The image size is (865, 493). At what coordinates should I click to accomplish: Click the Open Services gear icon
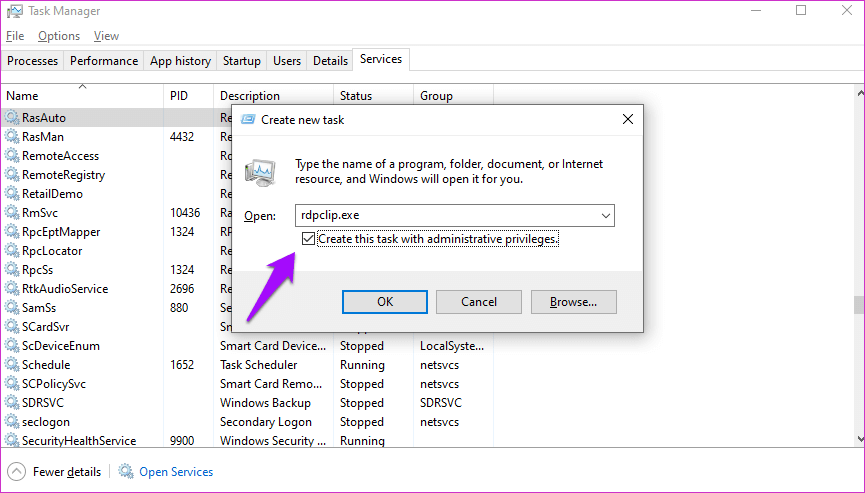126,471
